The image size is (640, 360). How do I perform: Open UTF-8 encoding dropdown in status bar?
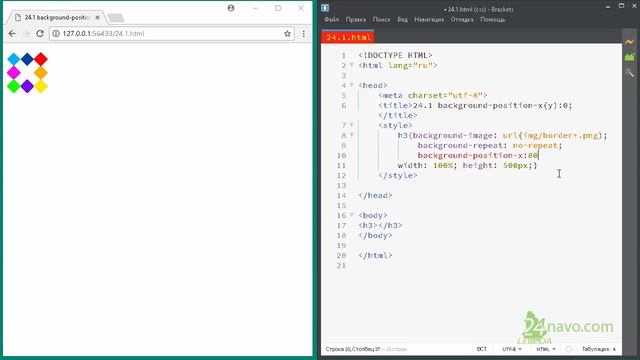[512, 349]
